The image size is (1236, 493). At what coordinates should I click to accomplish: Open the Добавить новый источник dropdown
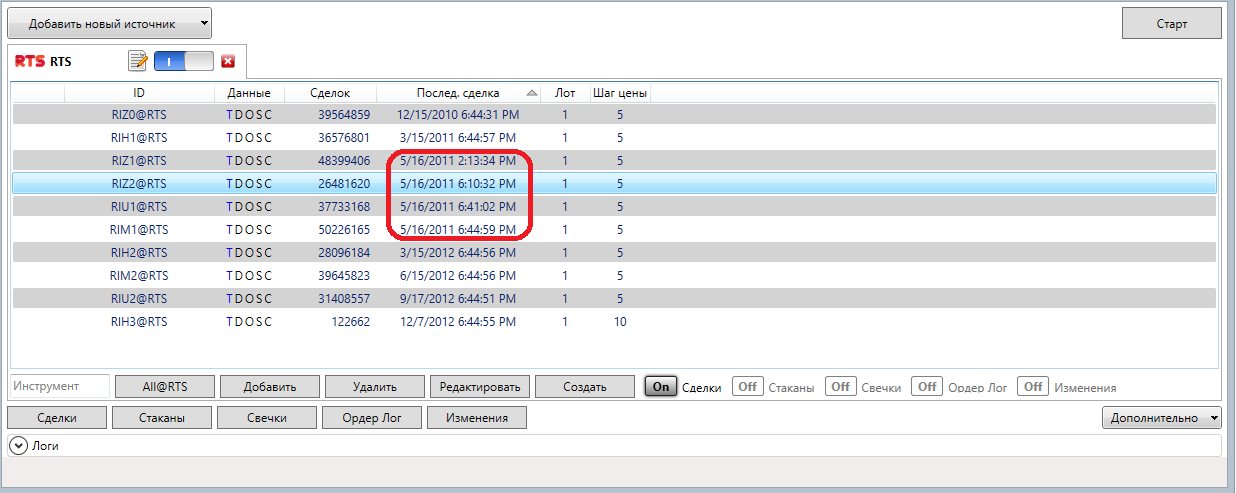tap(109, 22)
